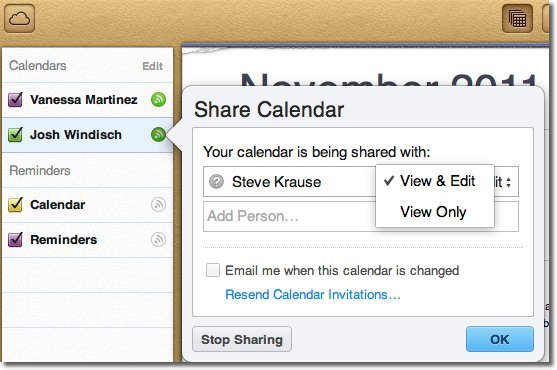This screenshot has width=557, height=370.
Task: Toggle Vanessa Martinez calendar checkbox
Action: pos(15,99)
